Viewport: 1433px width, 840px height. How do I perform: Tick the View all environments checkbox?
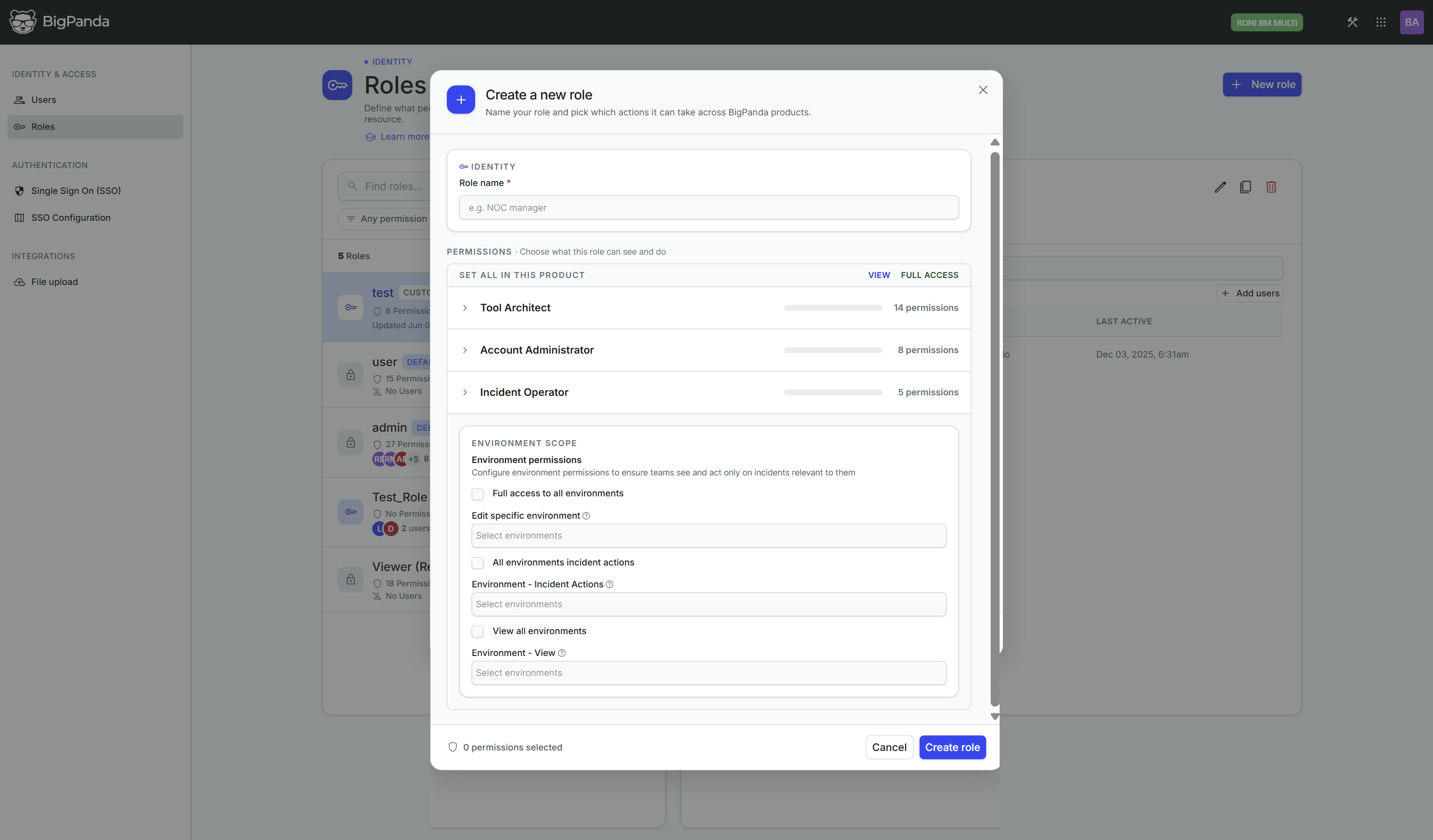point(478,632)
